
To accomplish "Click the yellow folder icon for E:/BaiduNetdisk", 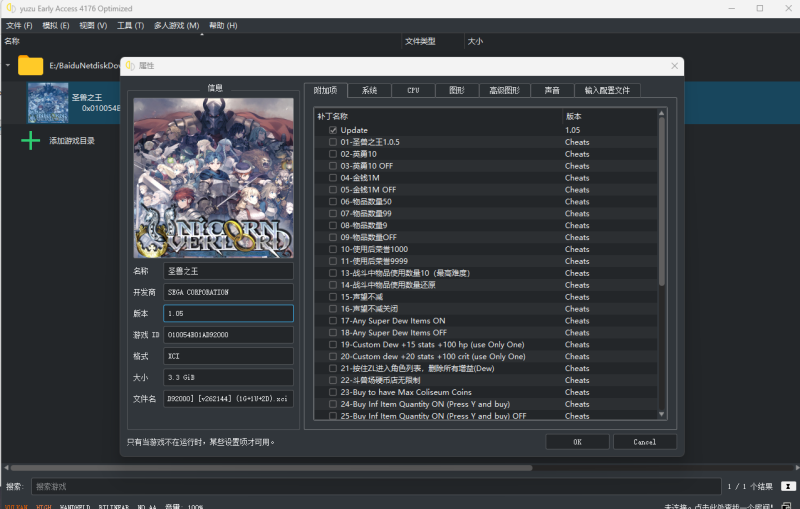I will coord(31,65).
